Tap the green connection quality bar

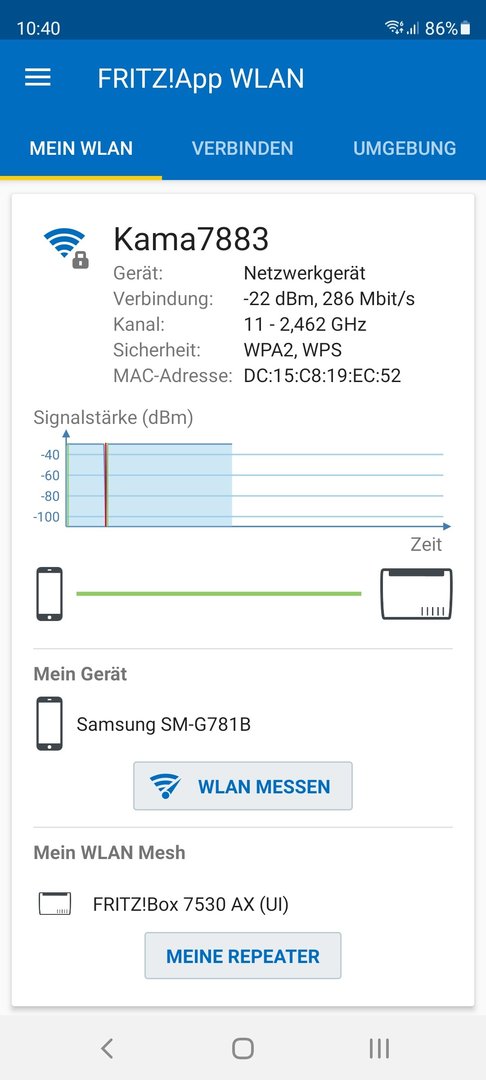[218, 593]
